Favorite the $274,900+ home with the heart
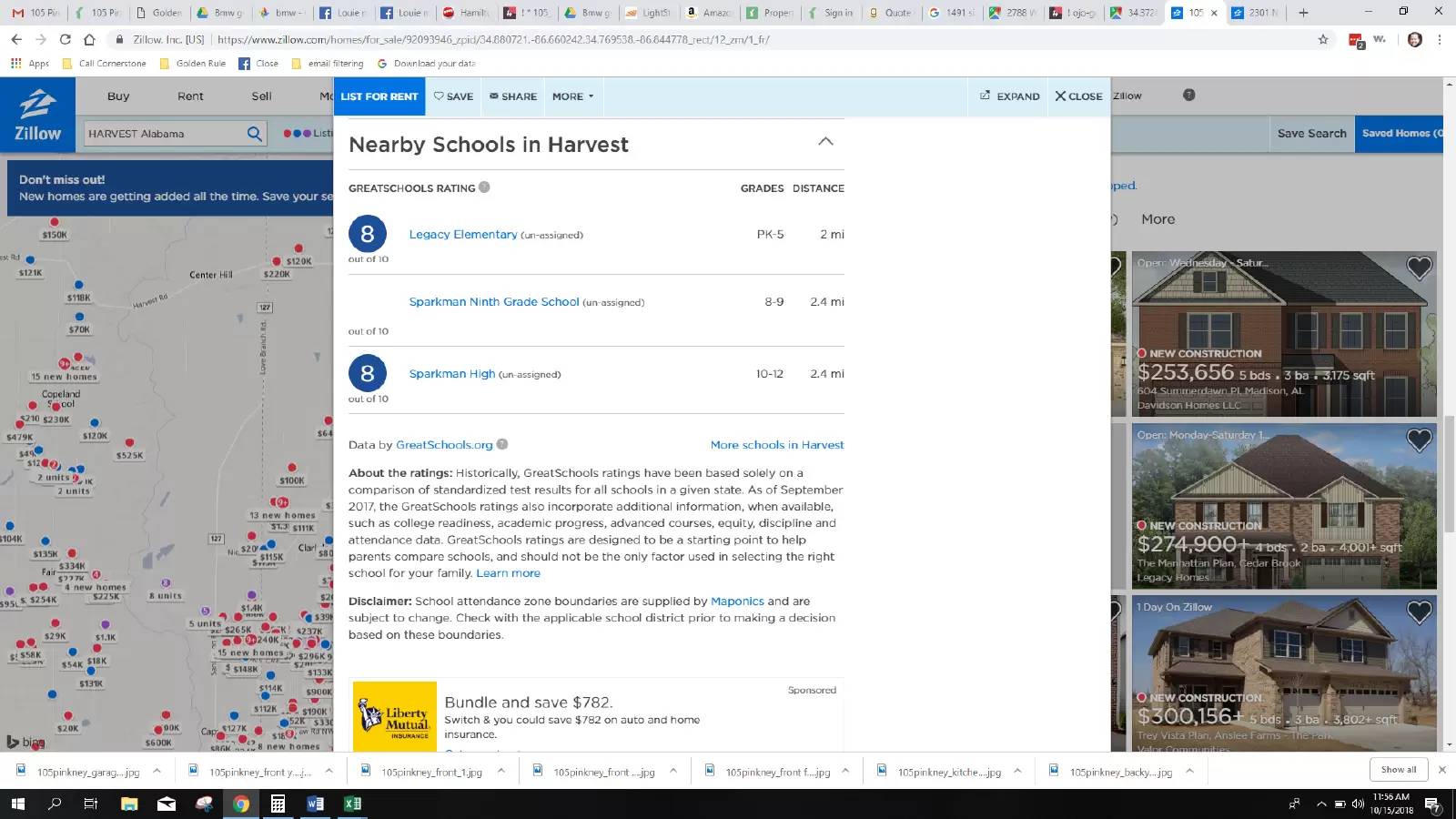Screen dimensions: 1456x819 tap(1419, 440)
